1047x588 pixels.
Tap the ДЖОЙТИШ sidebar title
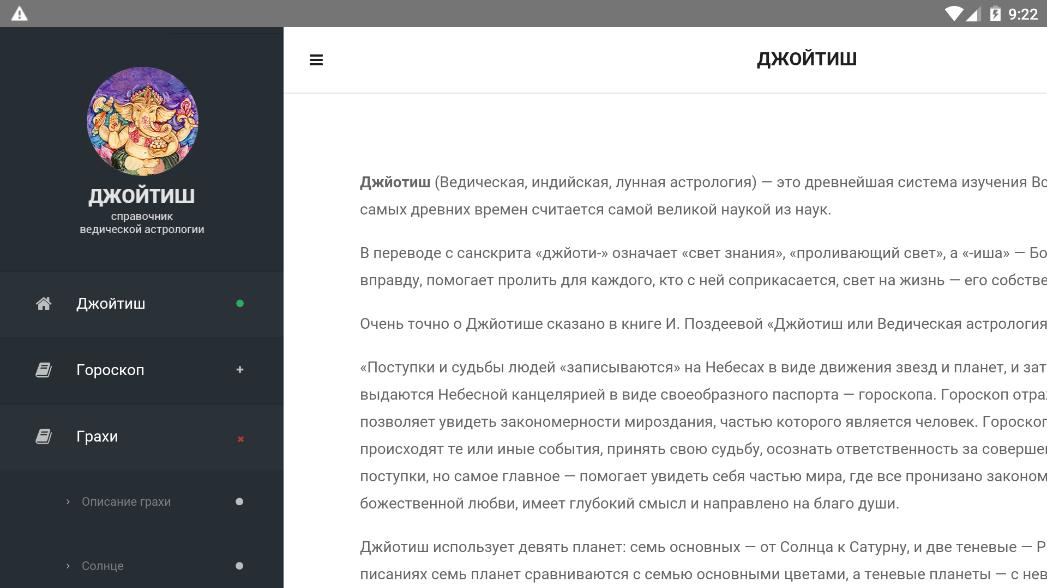142,196
